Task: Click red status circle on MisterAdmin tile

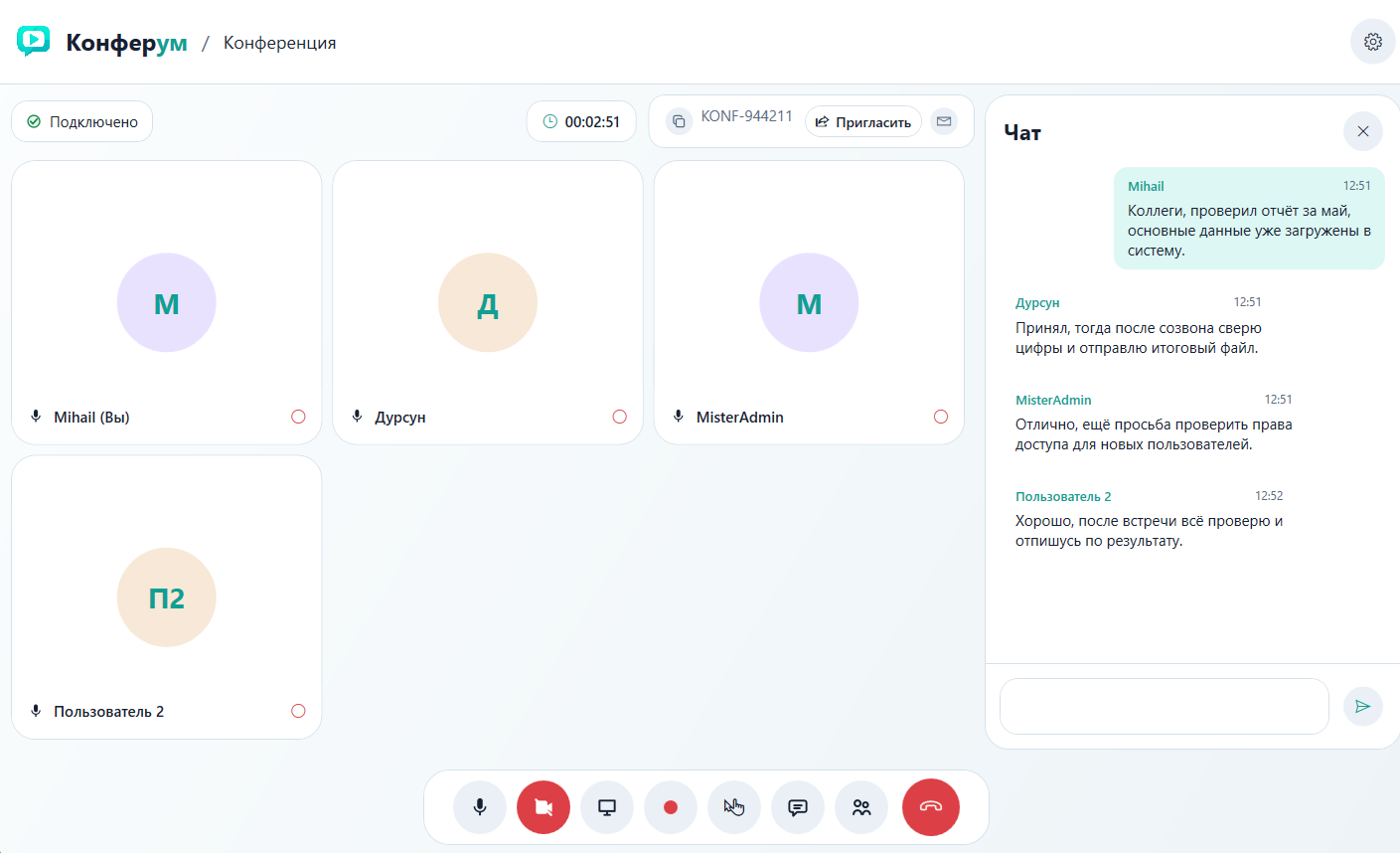Action: click(x=941, y=417)
